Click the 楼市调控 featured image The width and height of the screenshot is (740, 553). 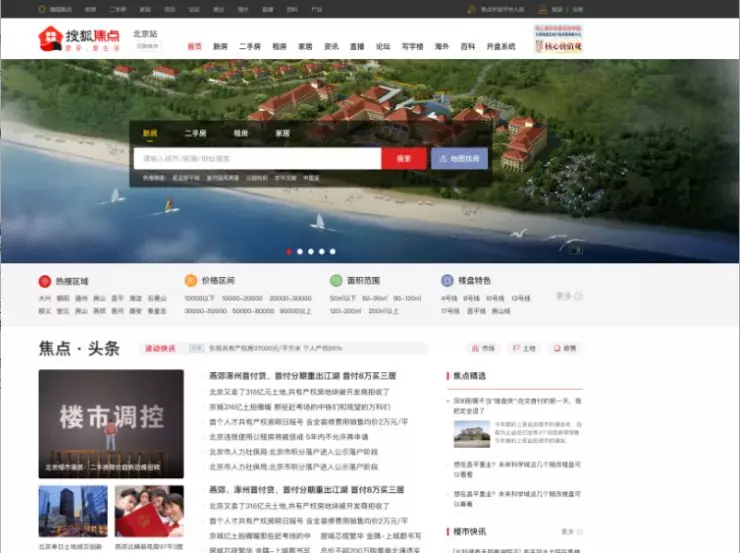tap(111, 424)
